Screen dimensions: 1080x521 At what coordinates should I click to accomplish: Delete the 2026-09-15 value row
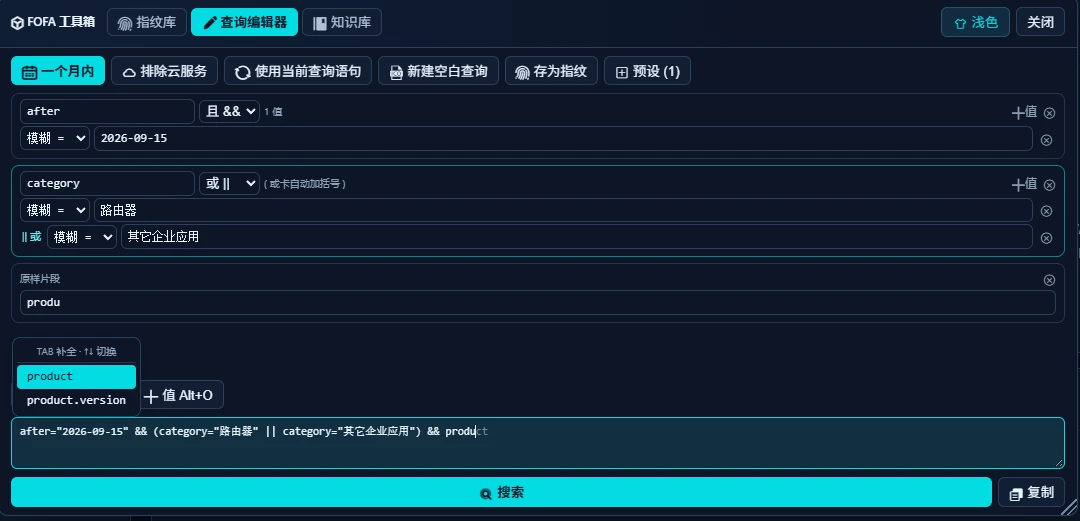1046,140
